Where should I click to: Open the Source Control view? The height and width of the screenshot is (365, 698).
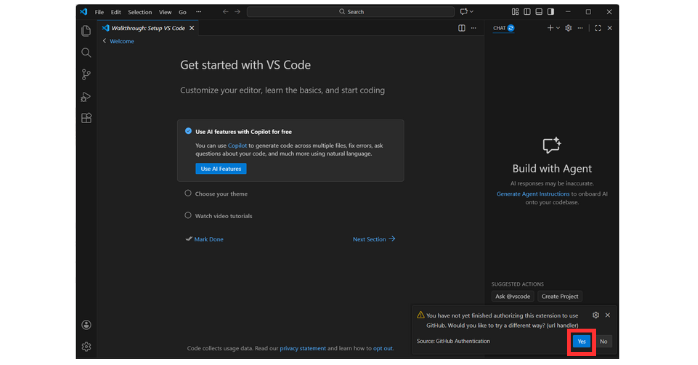tap(86, 74)
